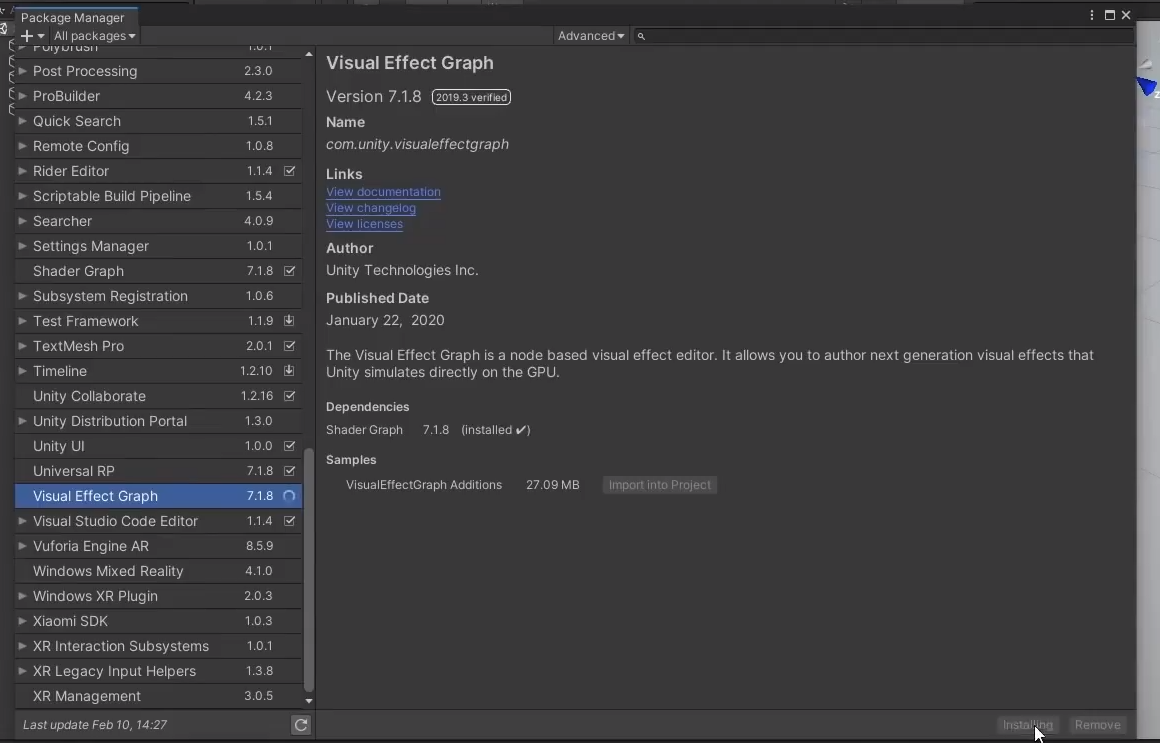Click the package list vertical scrollbar
Viewport: 1160px width, 743px height.
pyautogui.click(x=309, y=570)
